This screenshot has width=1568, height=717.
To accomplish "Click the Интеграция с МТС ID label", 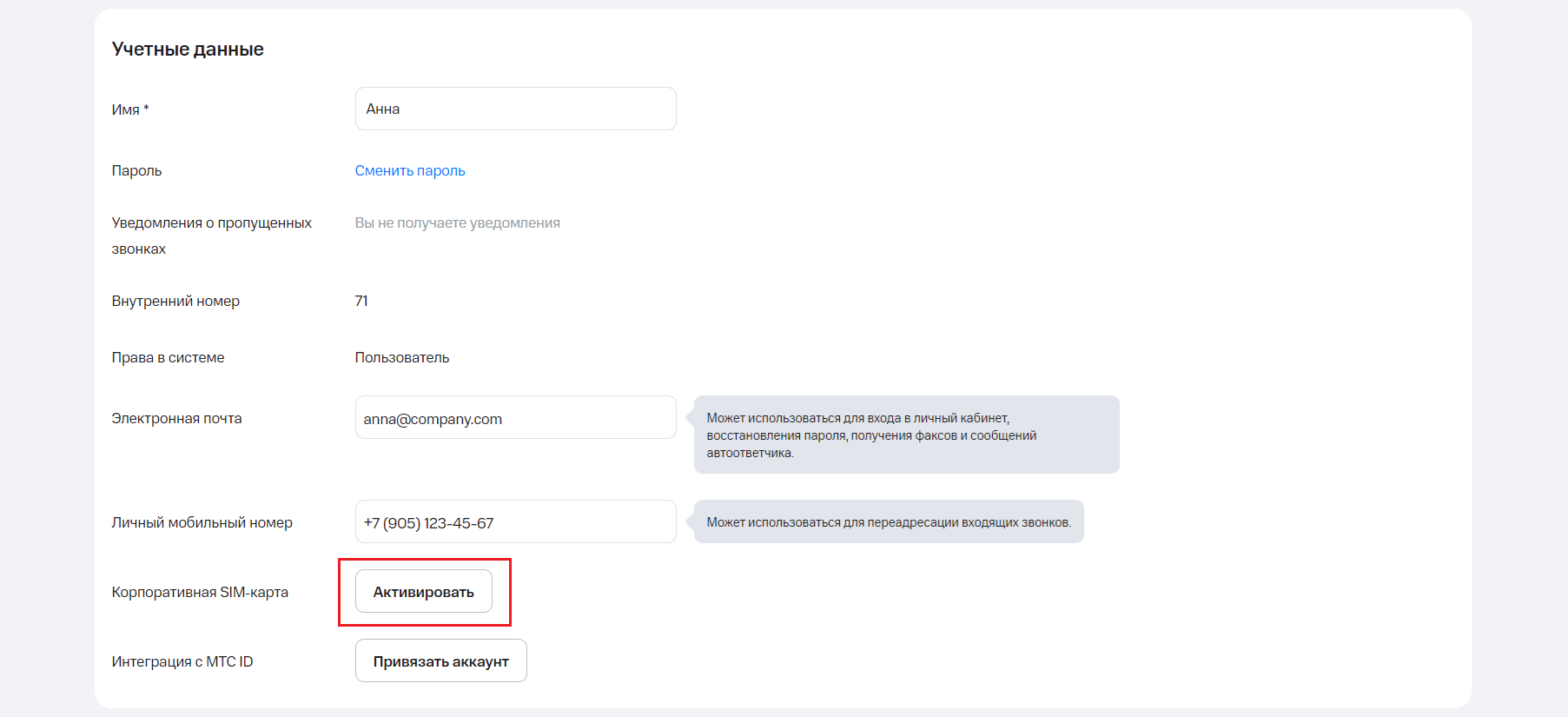I will [182, 661].
